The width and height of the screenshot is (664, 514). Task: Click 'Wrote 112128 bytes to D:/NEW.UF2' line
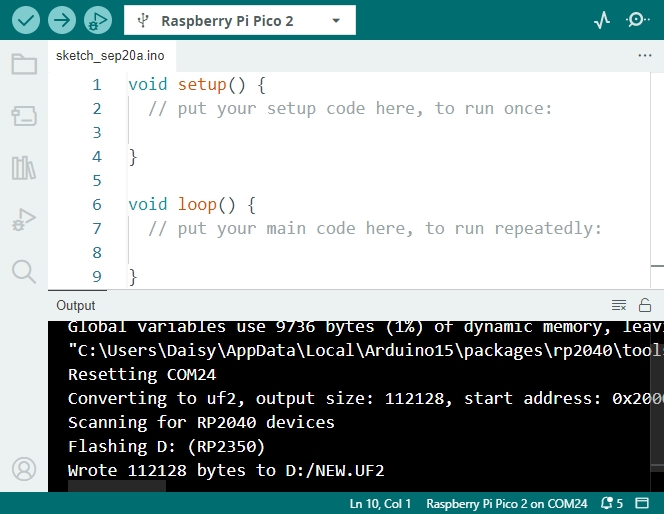coord(226,470)
